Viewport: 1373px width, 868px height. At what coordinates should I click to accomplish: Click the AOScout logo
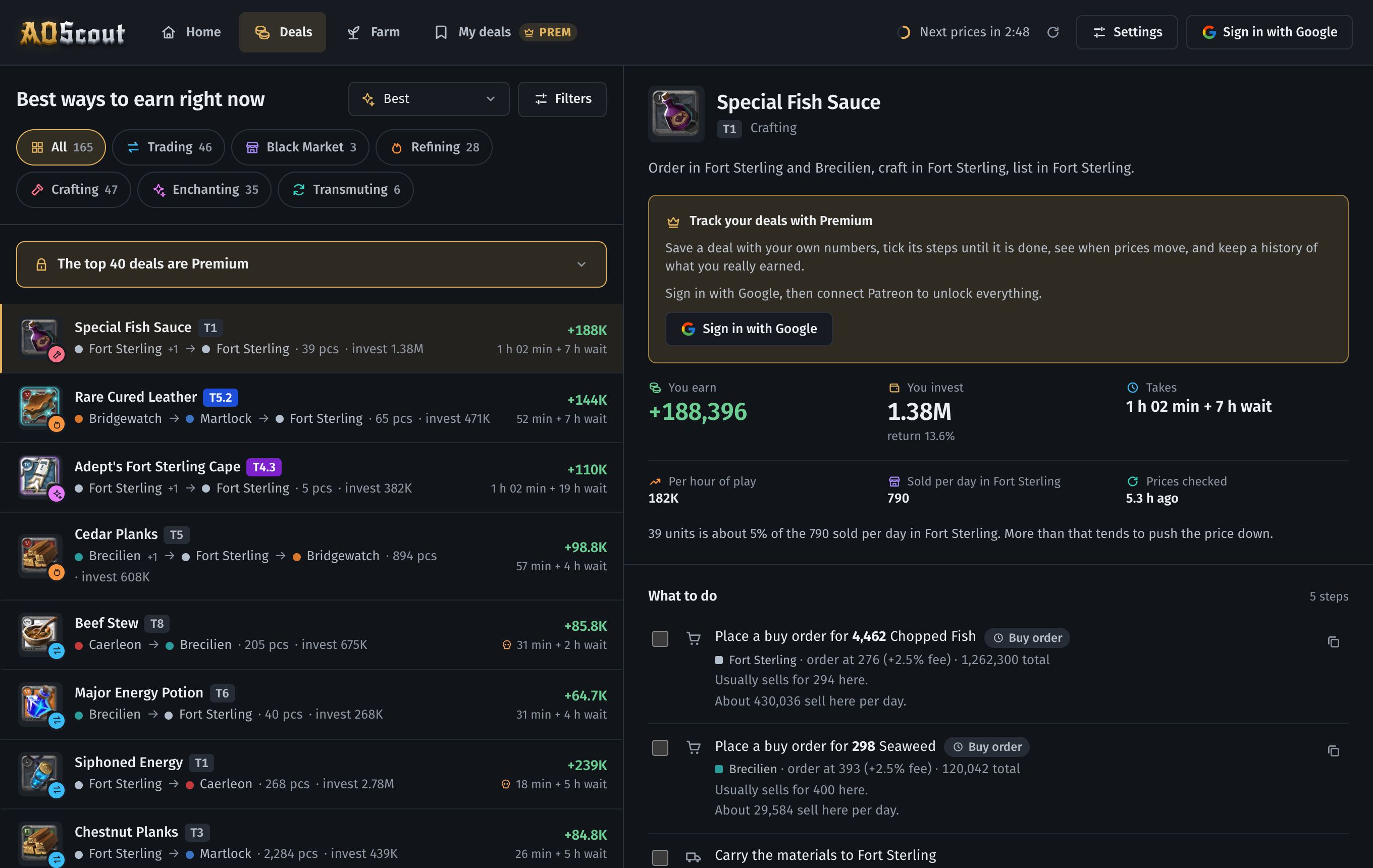[x=72, y=32]
